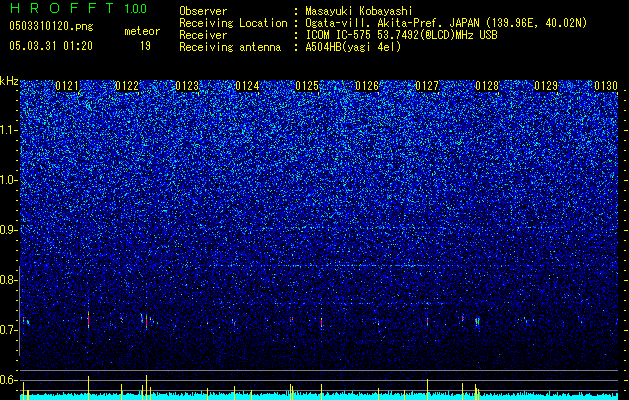Click the date stamp 05.03.31 01:20
Screen dimensions: 629x400
51,46
